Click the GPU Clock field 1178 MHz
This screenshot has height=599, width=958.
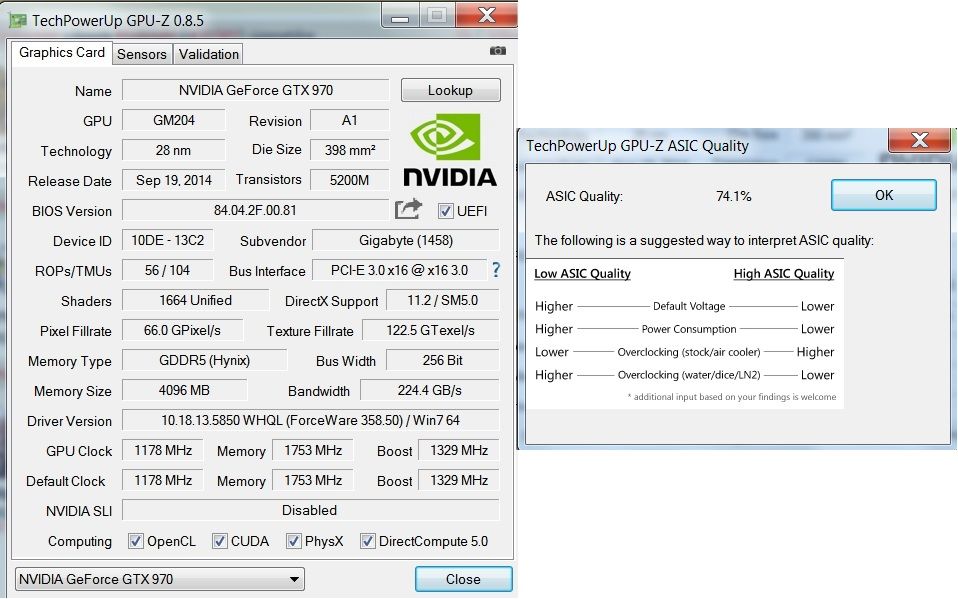coord(163,450)
